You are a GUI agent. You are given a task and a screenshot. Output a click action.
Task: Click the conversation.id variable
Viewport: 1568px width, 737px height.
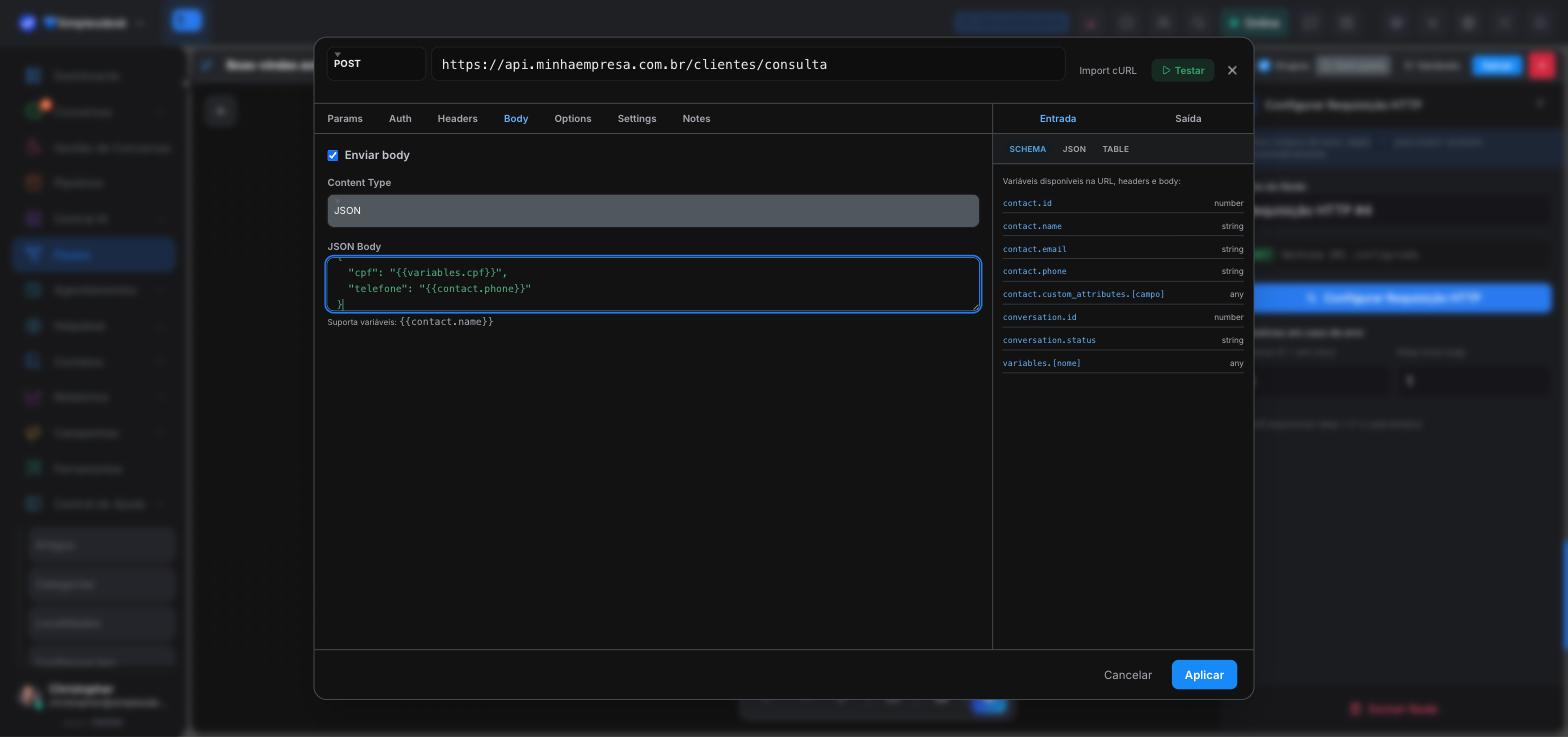click(1039, 317)
